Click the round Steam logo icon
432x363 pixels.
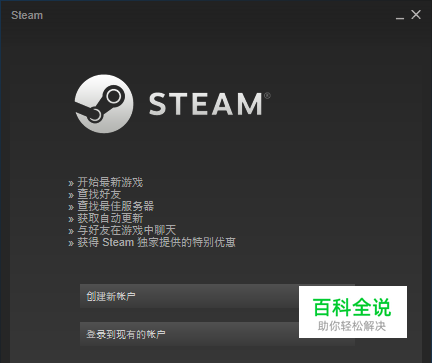click(104, 104)
